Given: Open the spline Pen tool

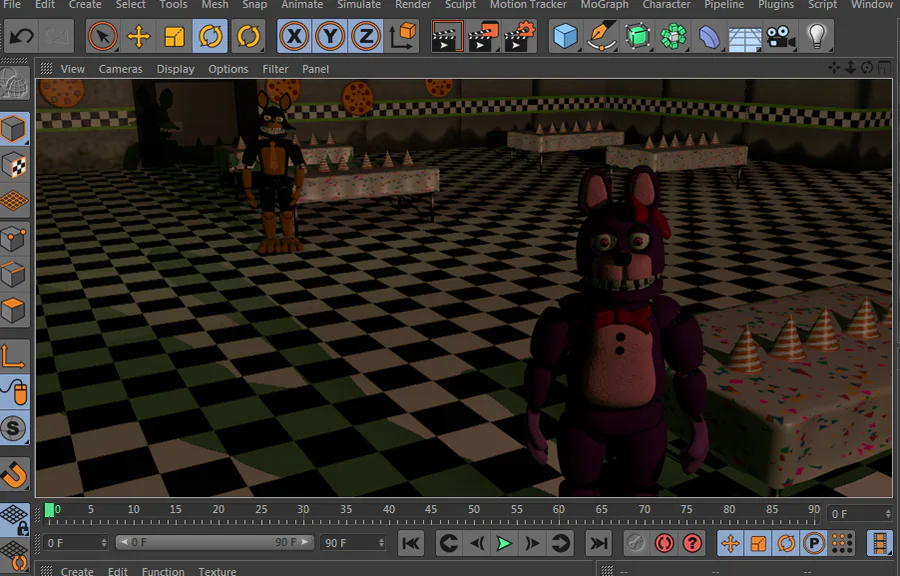Looking at the screenshot, I should (602, 36).
